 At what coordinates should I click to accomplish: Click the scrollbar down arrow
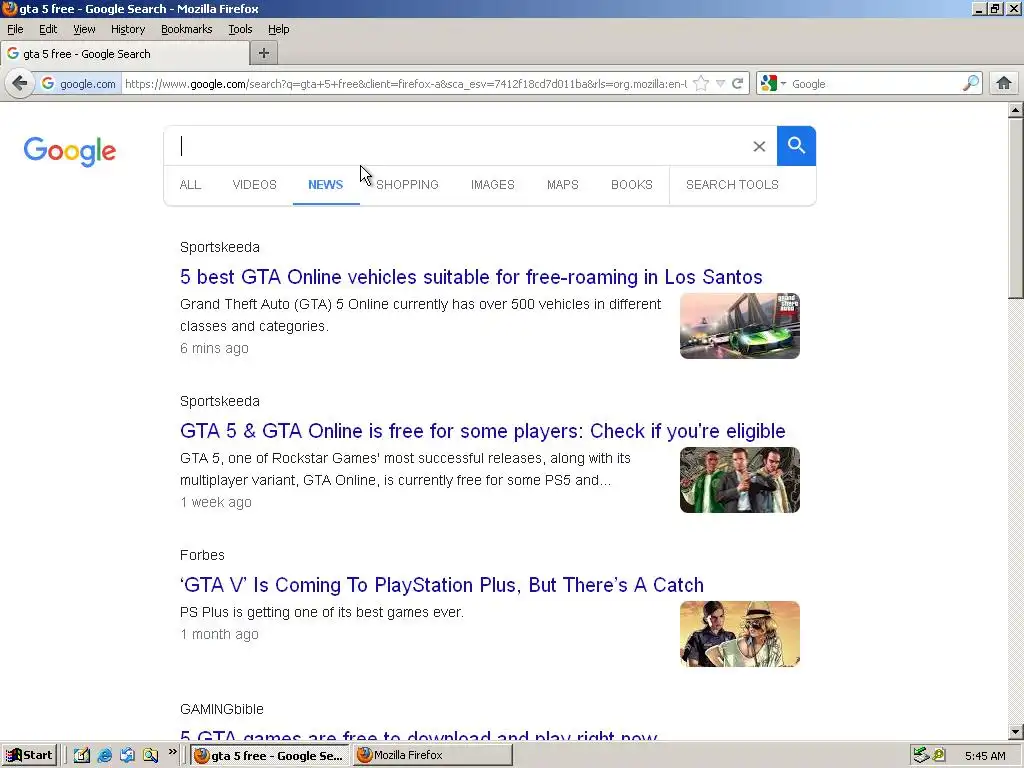(1016, 732)
